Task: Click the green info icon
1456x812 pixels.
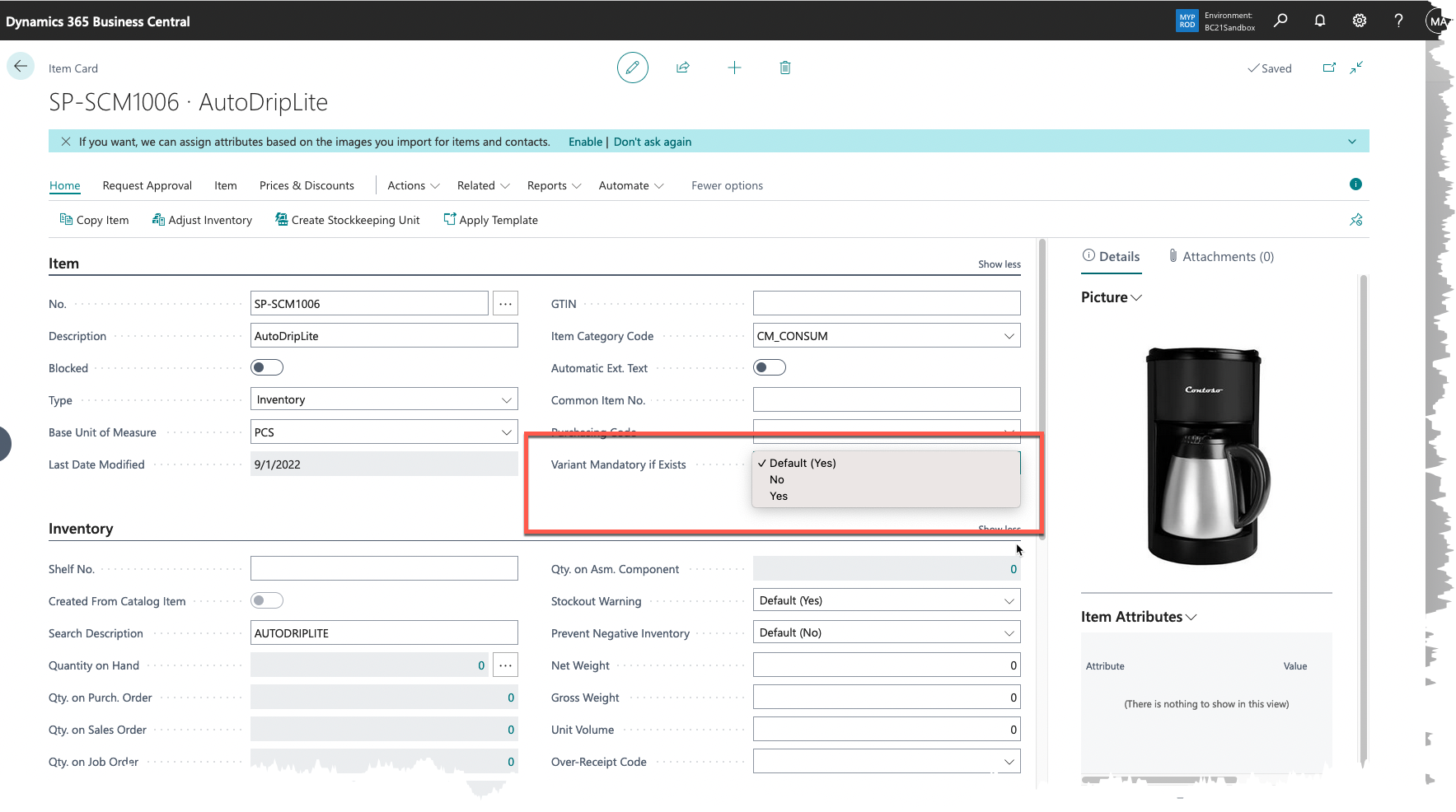Action: pyautogui.click(x=1355, y=184)
